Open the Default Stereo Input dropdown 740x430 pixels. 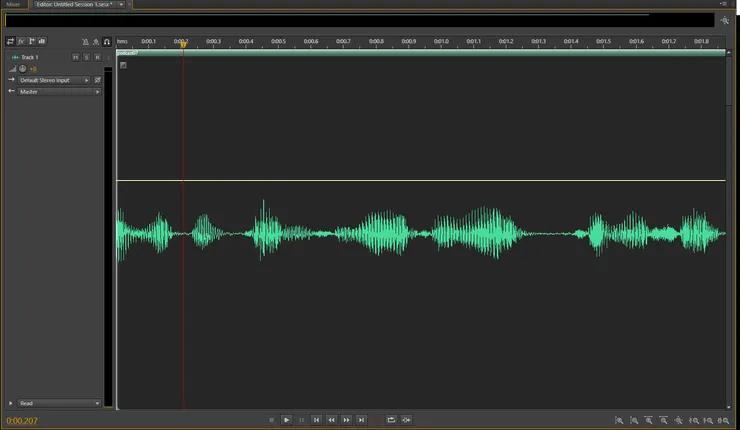point(55,80)
